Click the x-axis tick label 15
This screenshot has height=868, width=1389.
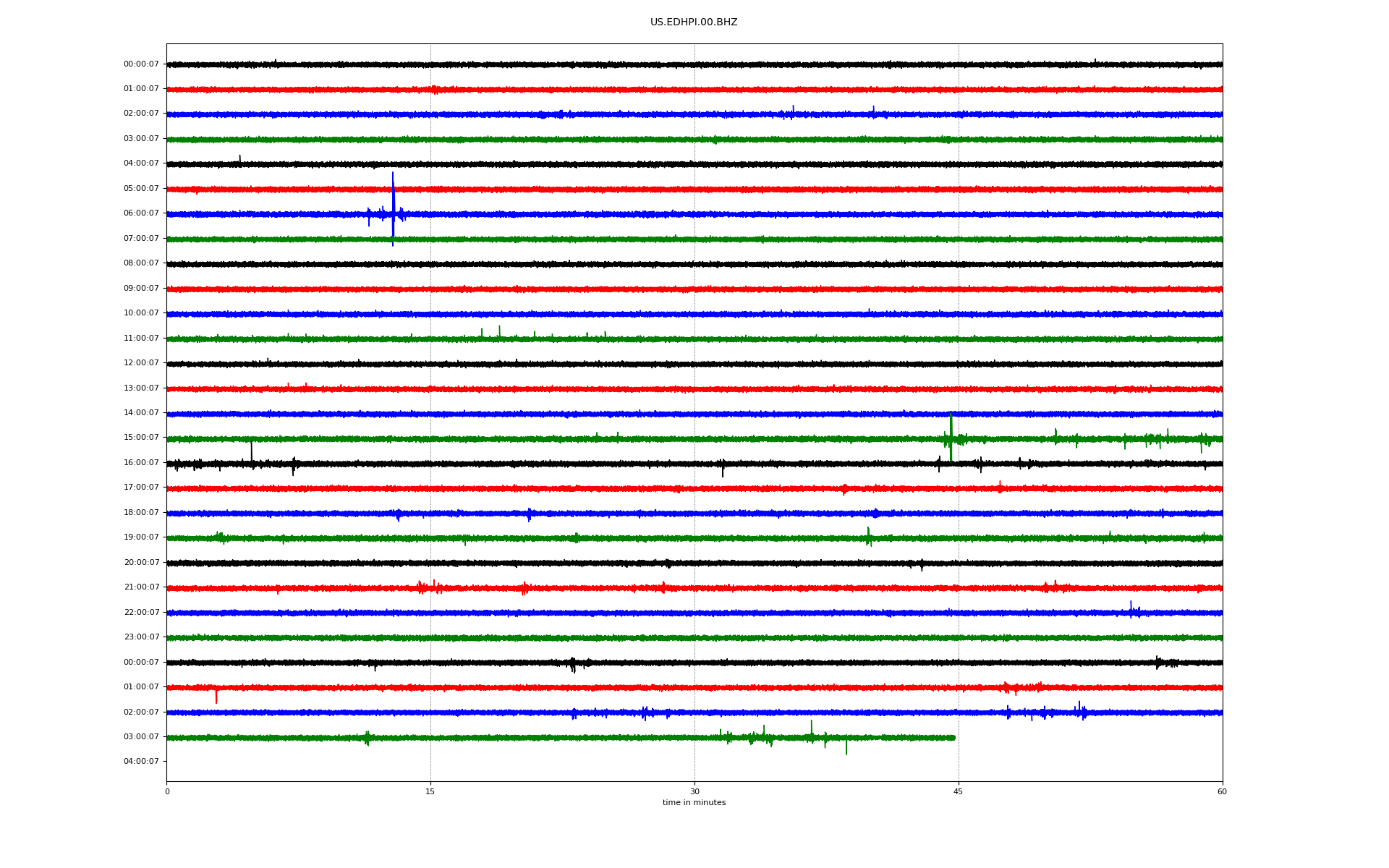point(430,791)
